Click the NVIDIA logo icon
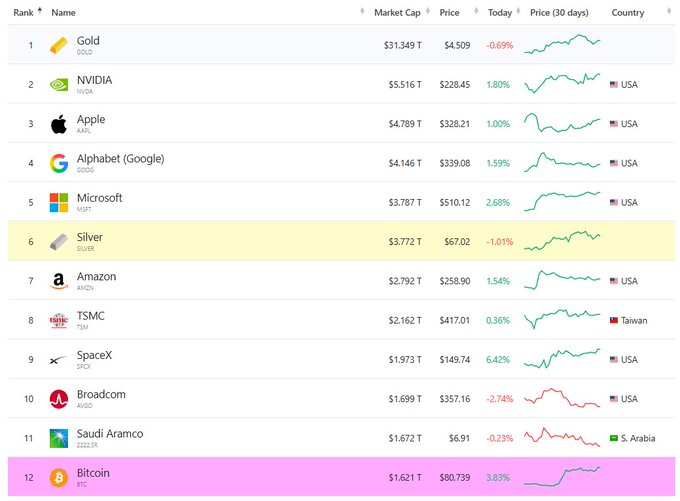Viewport: 680px width, 501px height. point(59,85)
